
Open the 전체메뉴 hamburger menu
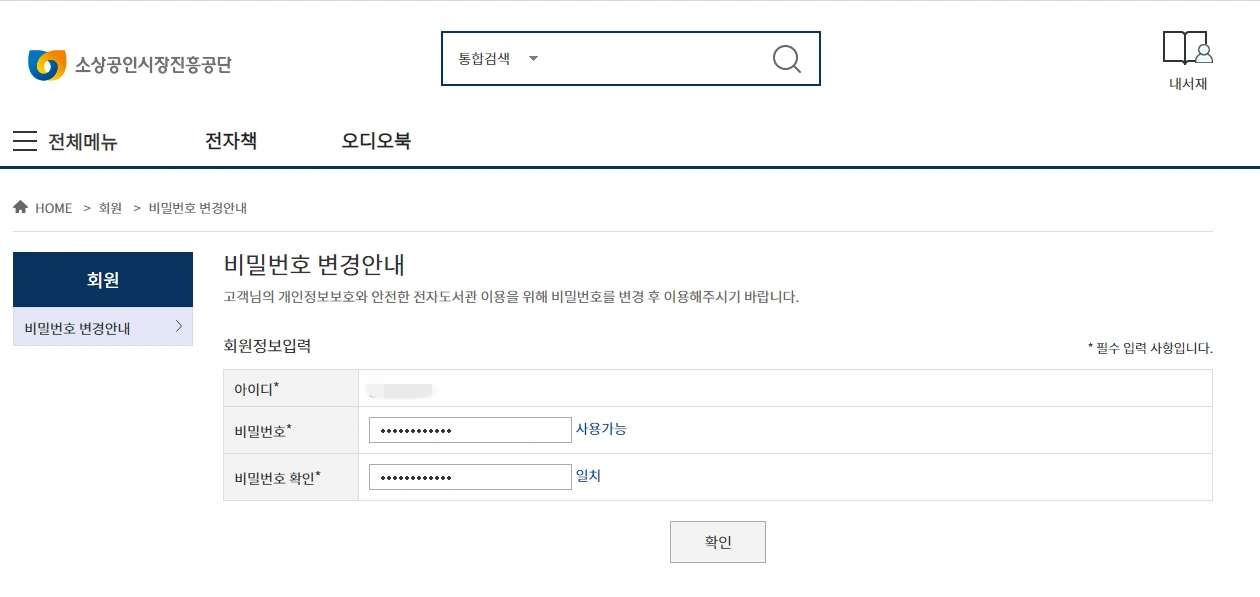(x=25, y=141)
